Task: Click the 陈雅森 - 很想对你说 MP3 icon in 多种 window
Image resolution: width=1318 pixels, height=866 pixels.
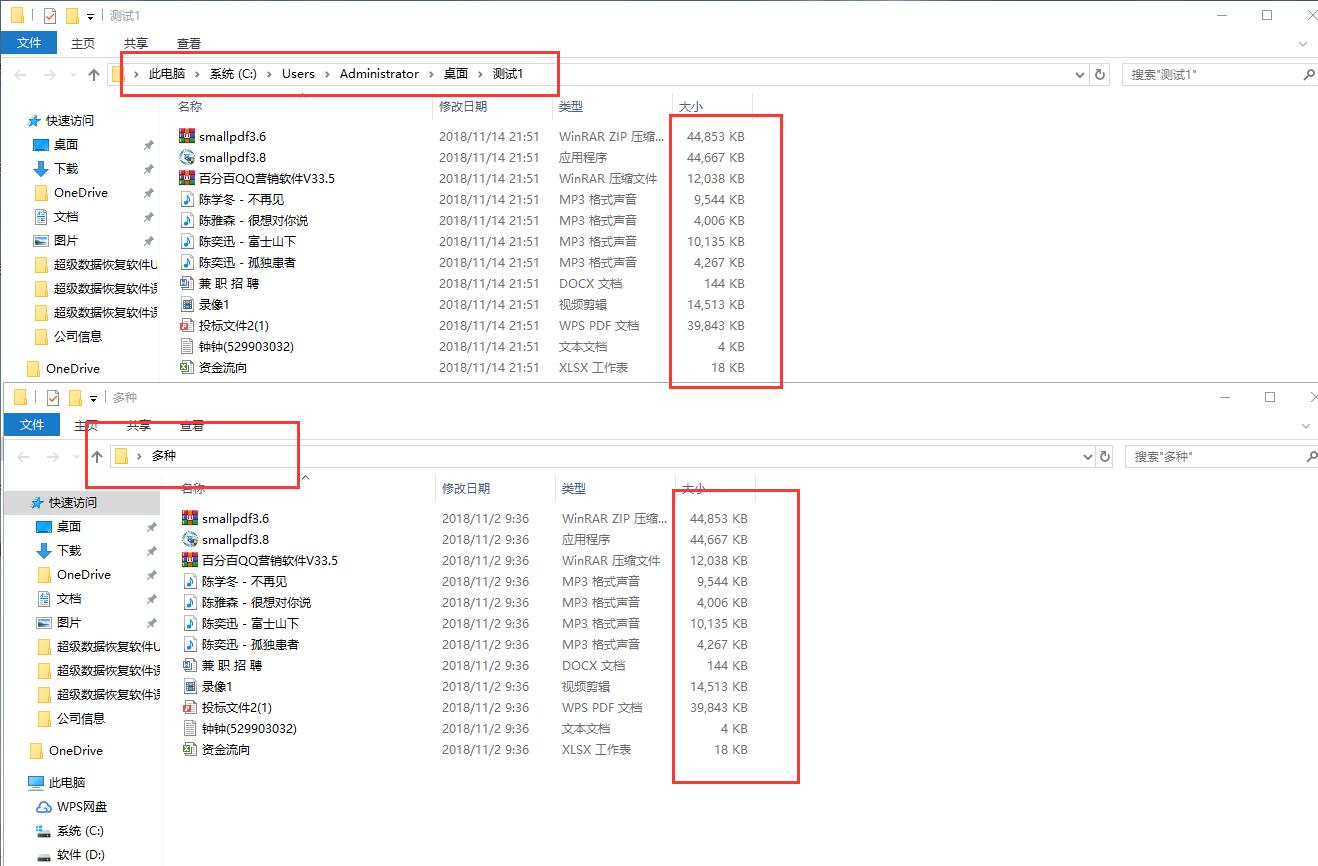Action: pyautogui.click(x=190, y=602)
